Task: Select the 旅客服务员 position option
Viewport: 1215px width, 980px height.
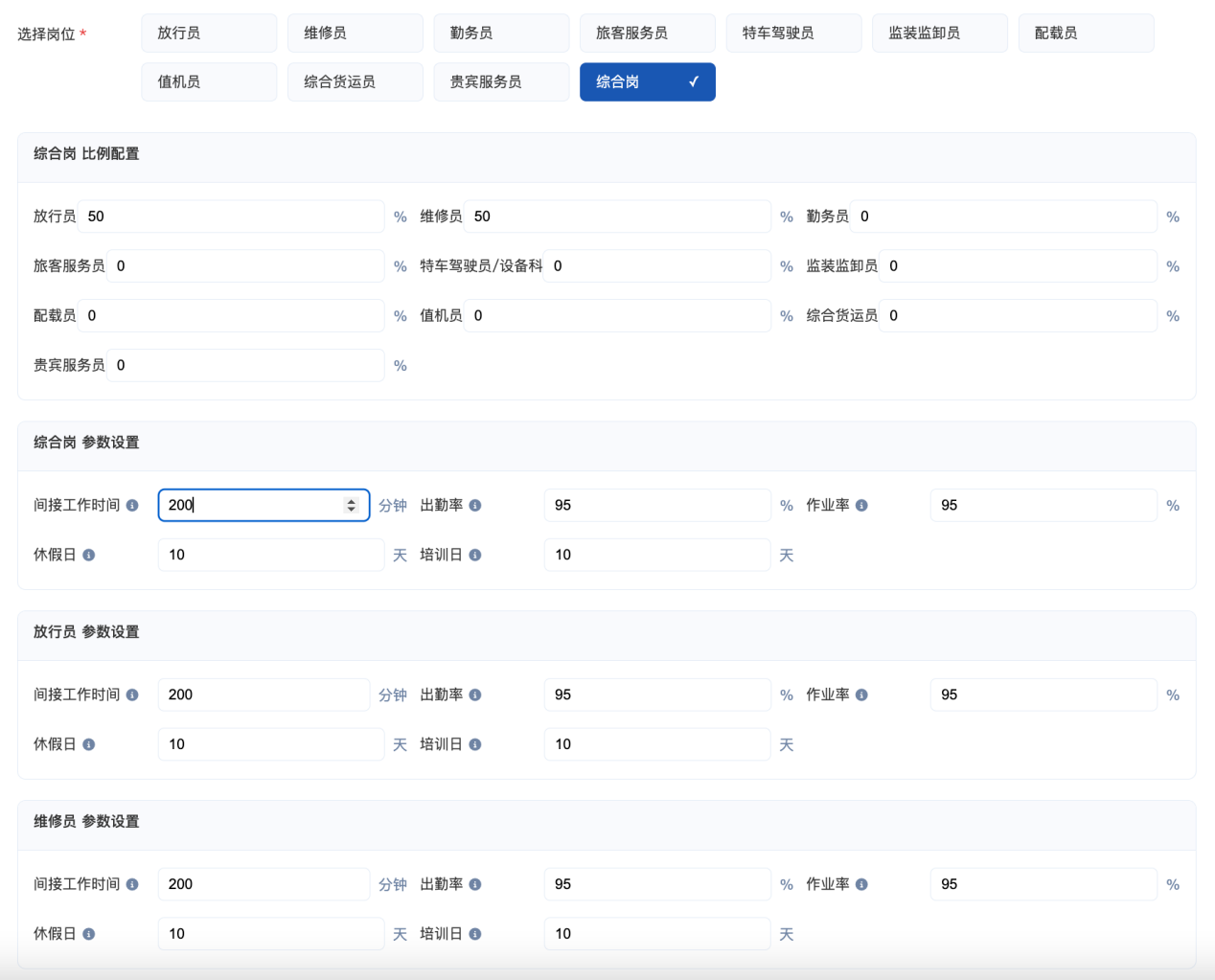Action: (648, 33)
